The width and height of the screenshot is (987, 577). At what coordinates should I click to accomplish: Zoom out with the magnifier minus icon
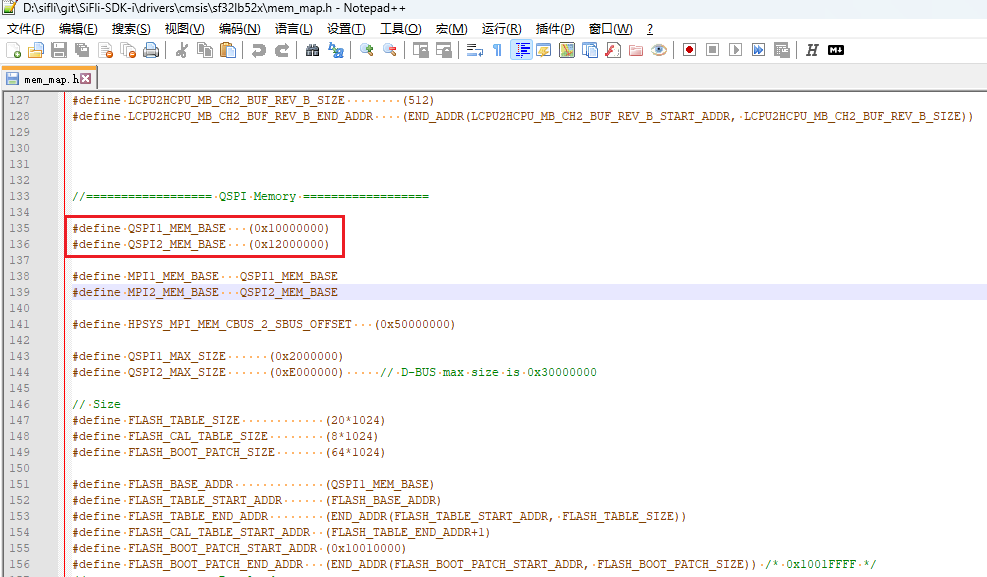pyautogui.click(x=390, y=50)
